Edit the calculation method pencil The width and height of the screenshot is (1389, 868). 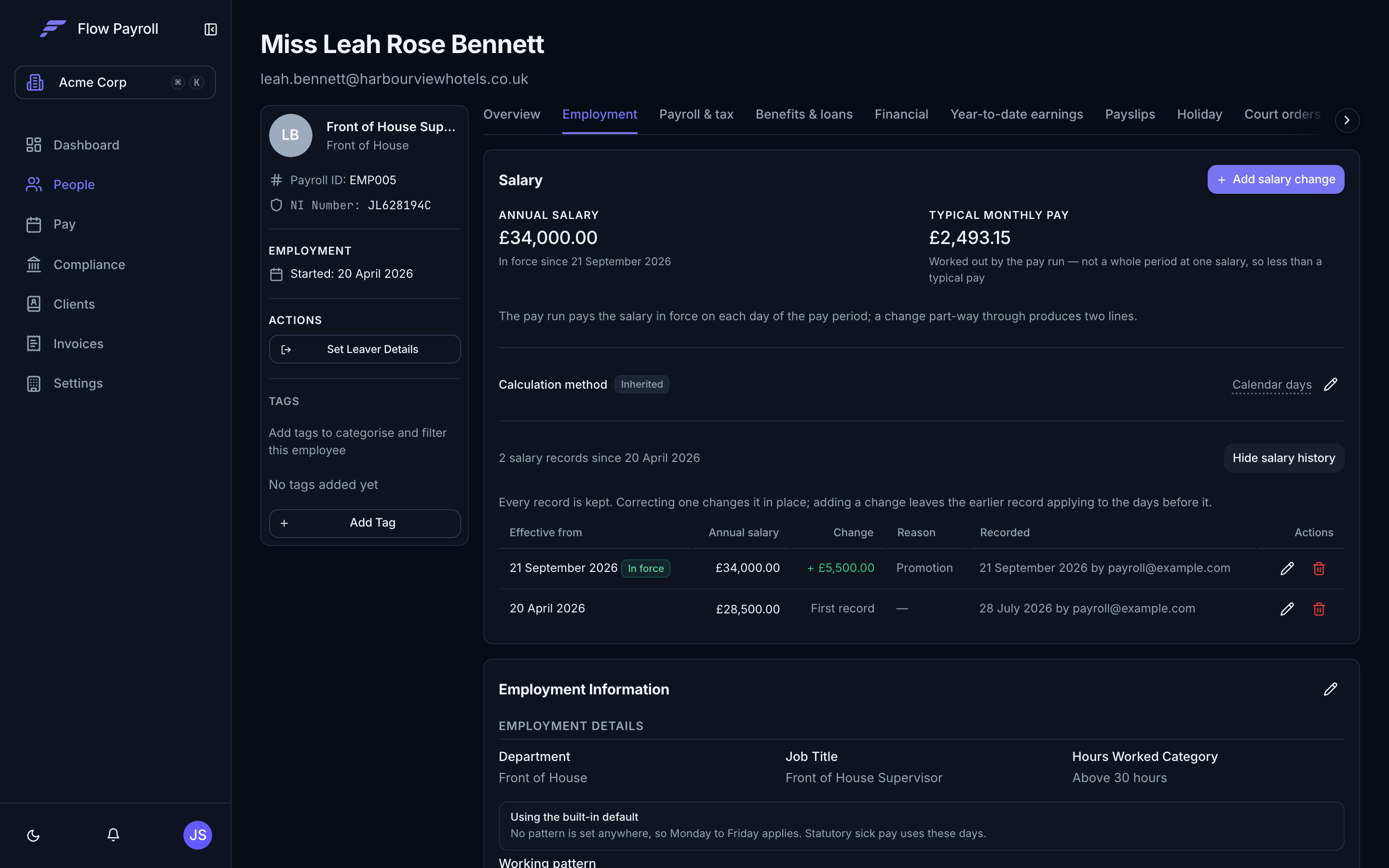pyautogui.click(x=1331, y=384)
